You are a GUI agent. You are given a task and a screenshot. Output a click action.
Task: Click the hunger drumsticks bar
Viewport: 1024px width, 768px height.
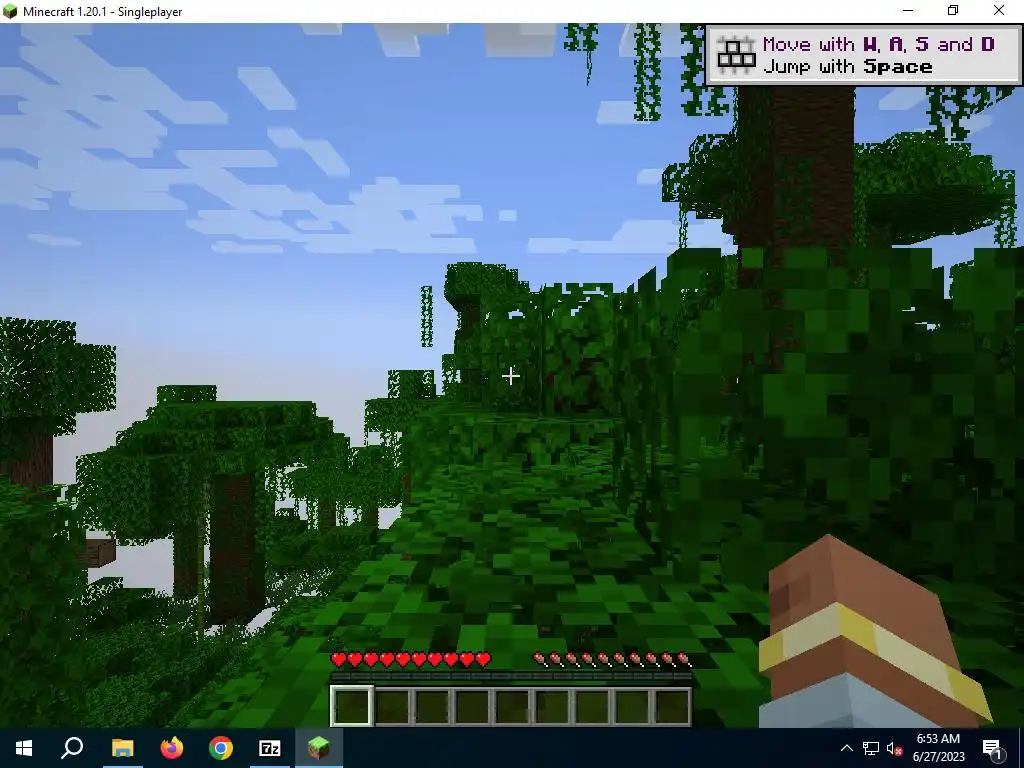pyautogui.click(x=612, y=660)
